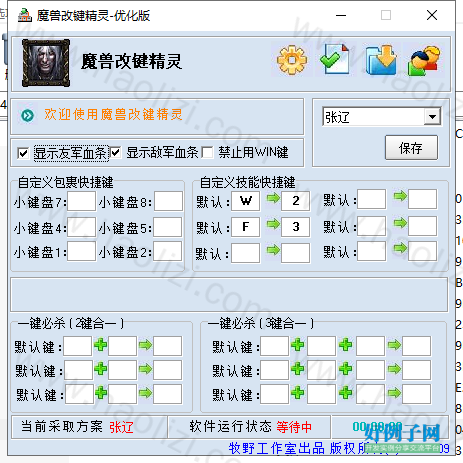
Task: Click the first-row right column skill default field
Action: (372, 199)
